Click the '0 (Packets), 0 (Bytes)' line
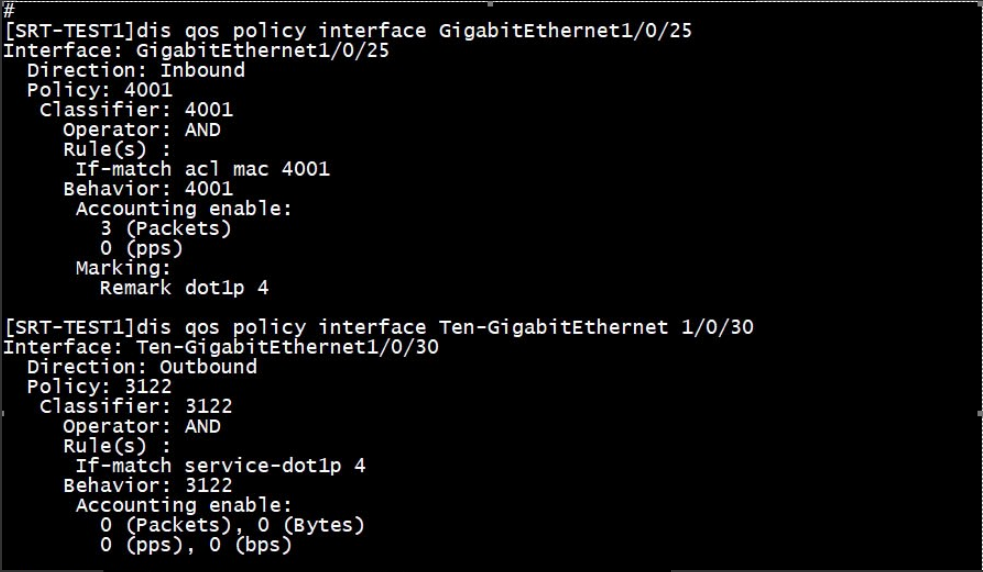The width and height of the screenshot is (983, 572). (x=232, y=525)
